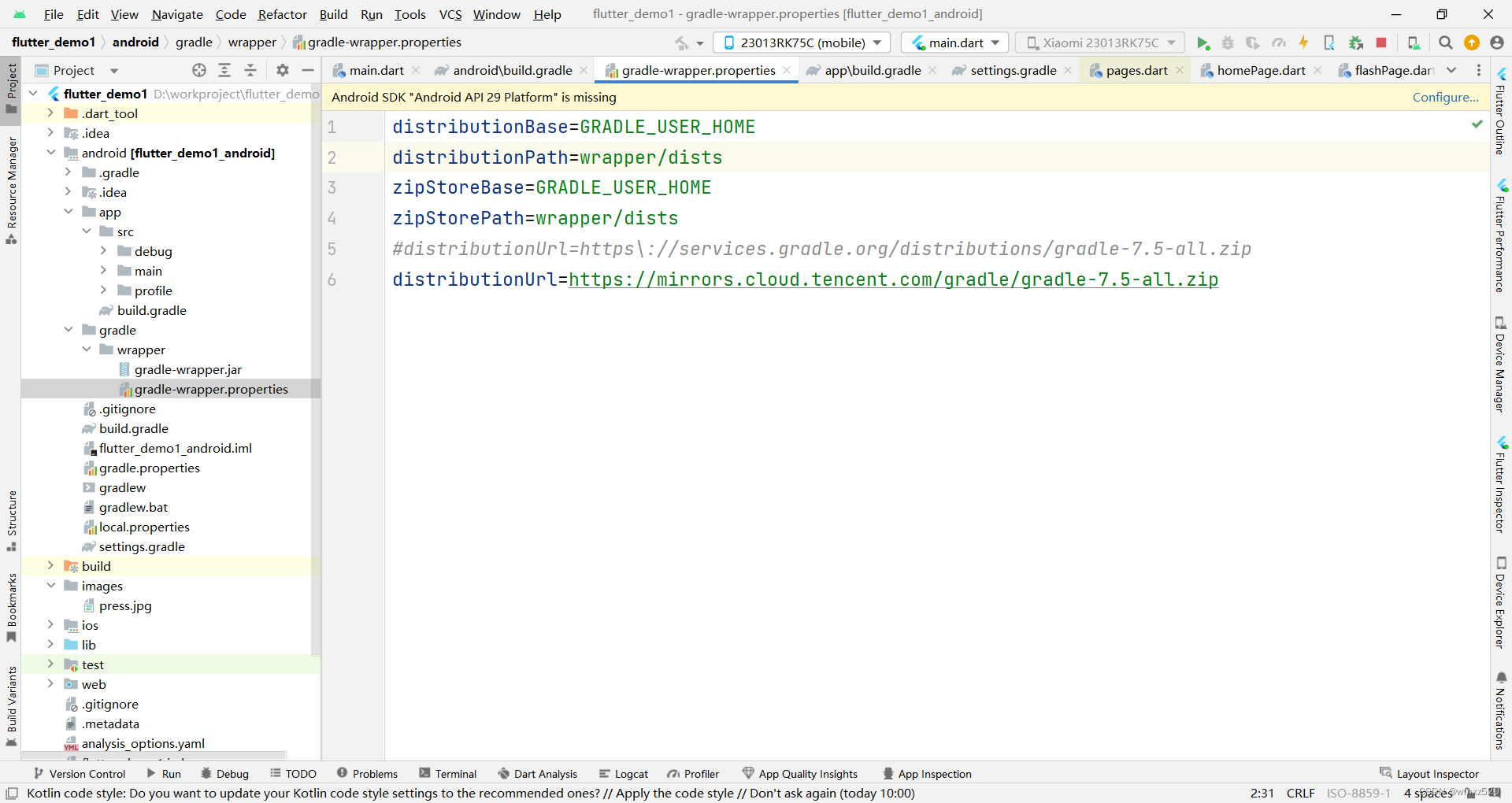Open Dart Analysis tool window

point(537,774)
